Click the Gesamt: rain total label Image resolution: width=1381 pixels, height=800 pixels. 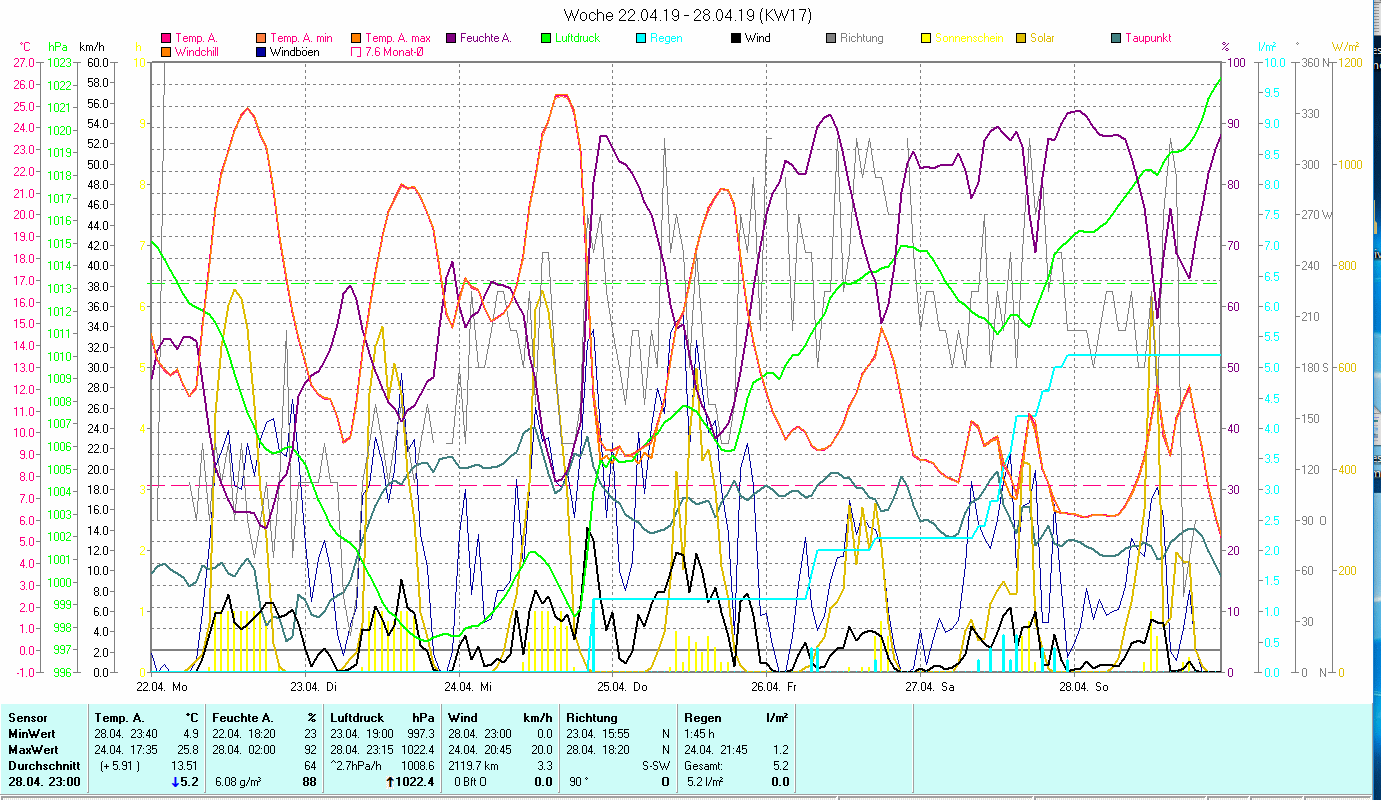coord(704,766)
